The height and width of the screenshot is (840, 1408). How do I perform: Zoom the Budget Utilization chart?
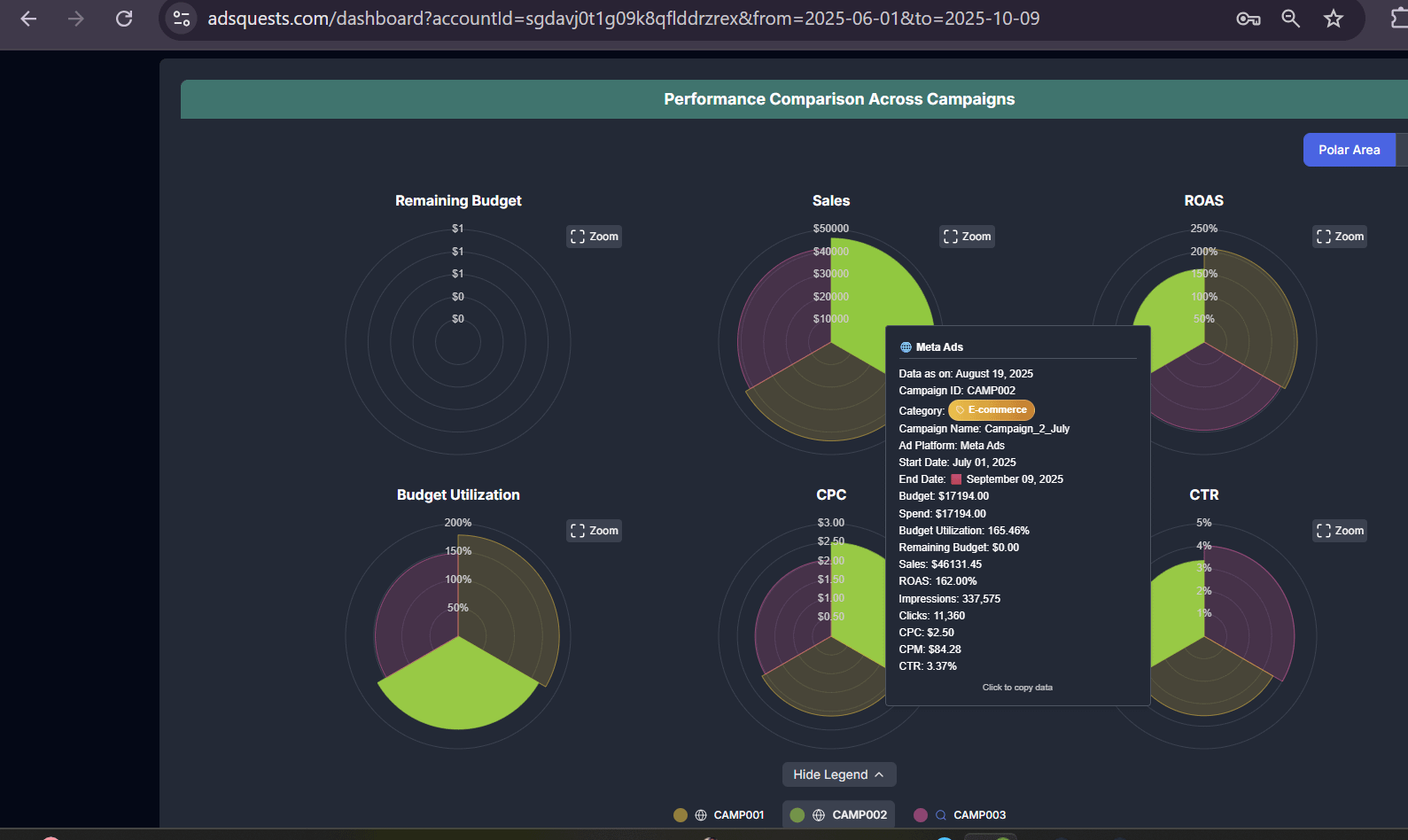[x=594, y=531]
